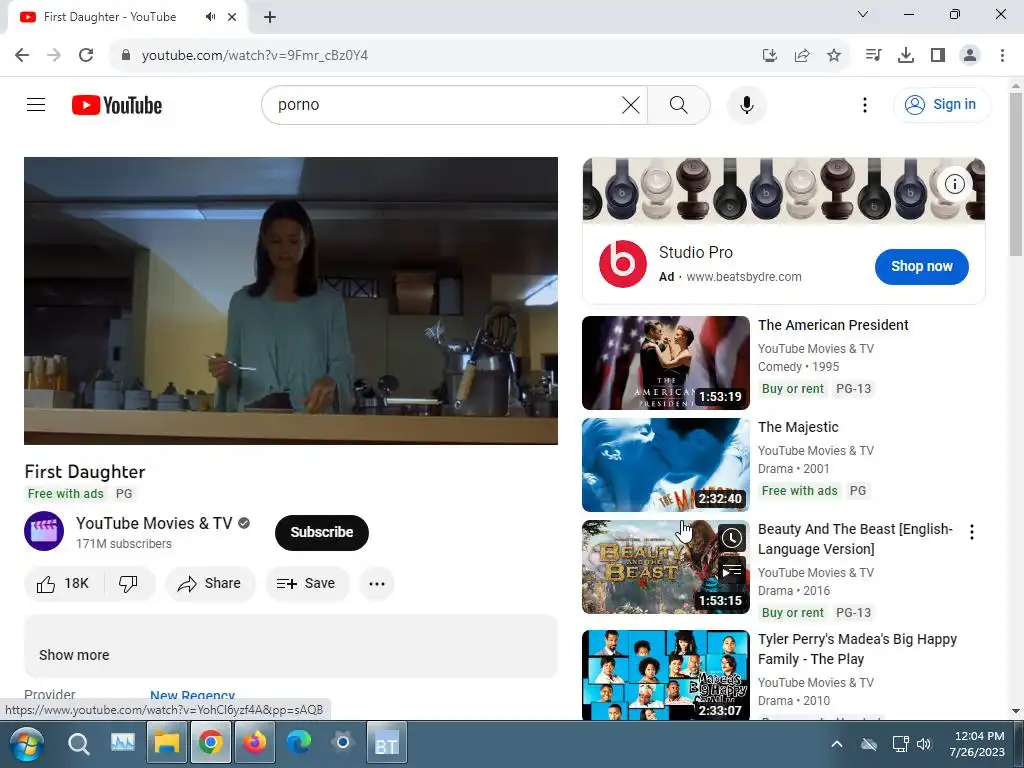
Task: Click the address bar URL
Action: pyautogui.click(x=255, y=56)
